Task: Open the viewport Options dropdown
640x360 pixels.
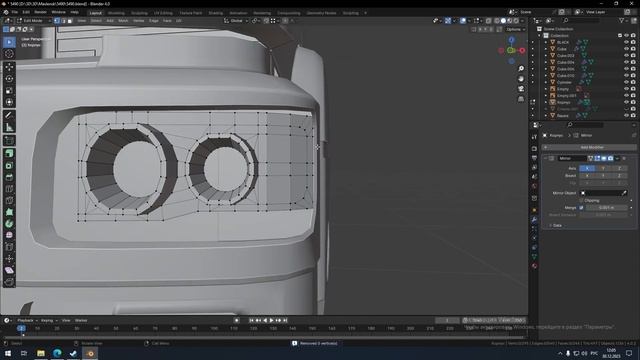Action: tap(515, 29)
